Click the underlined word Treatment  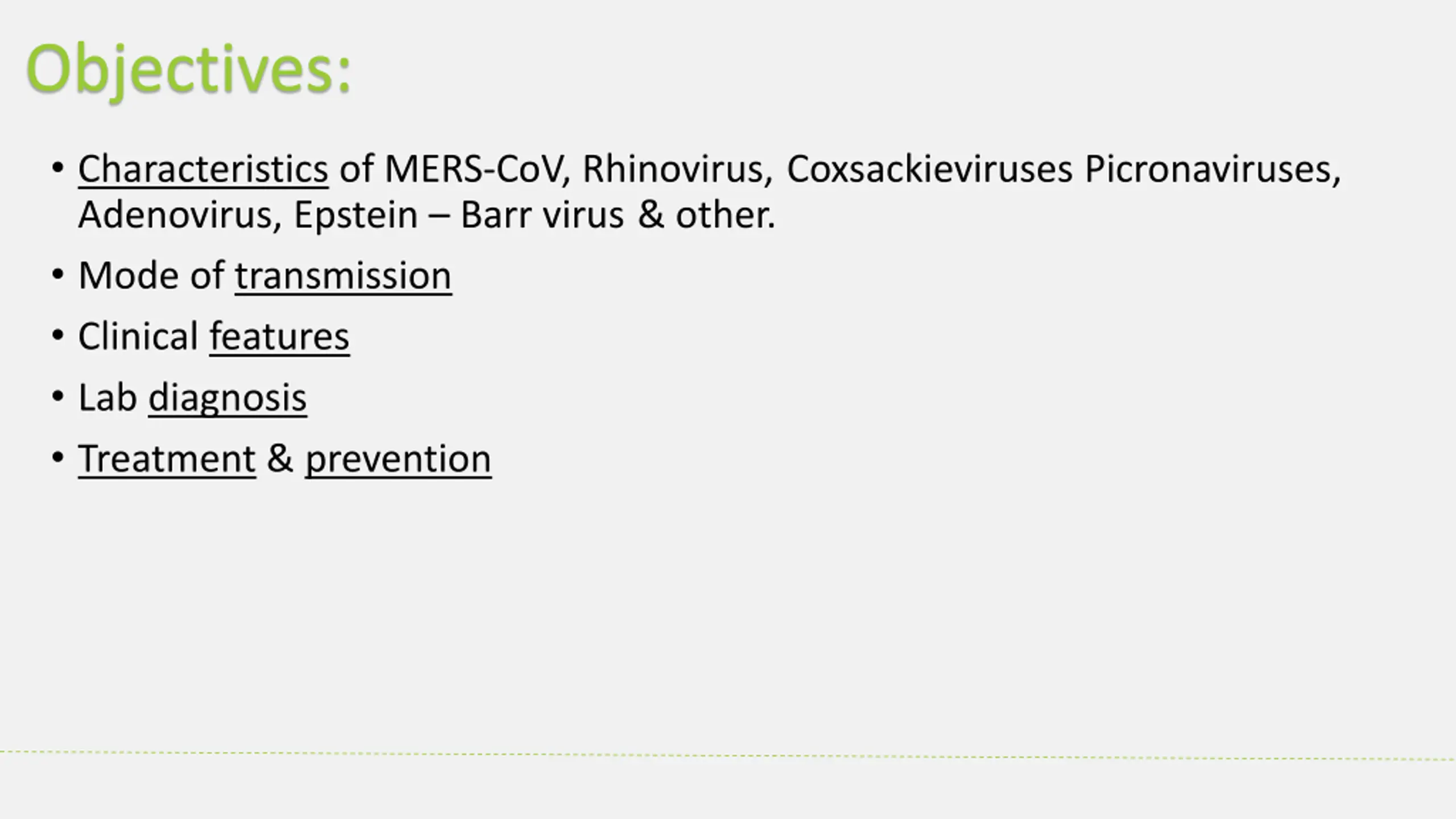[x=167, y=460]
